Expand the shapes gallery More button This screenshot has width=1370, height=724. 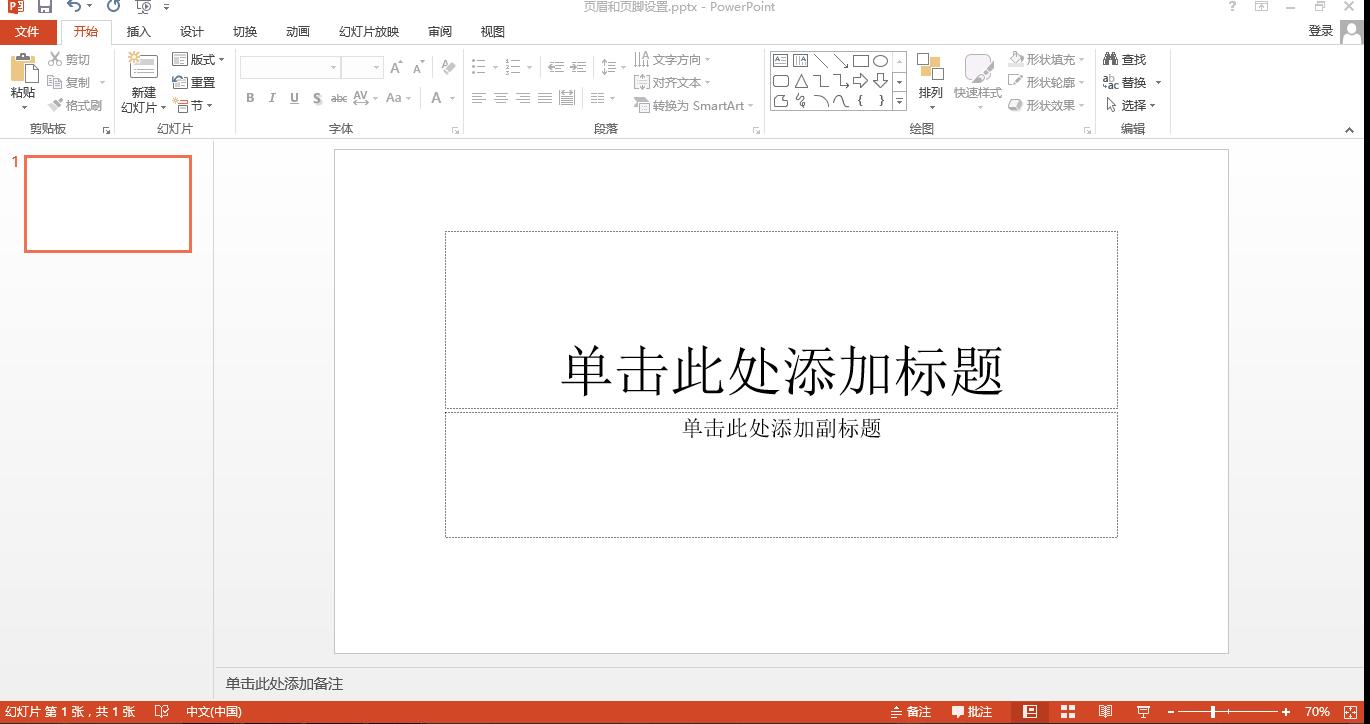coord(899,101)
